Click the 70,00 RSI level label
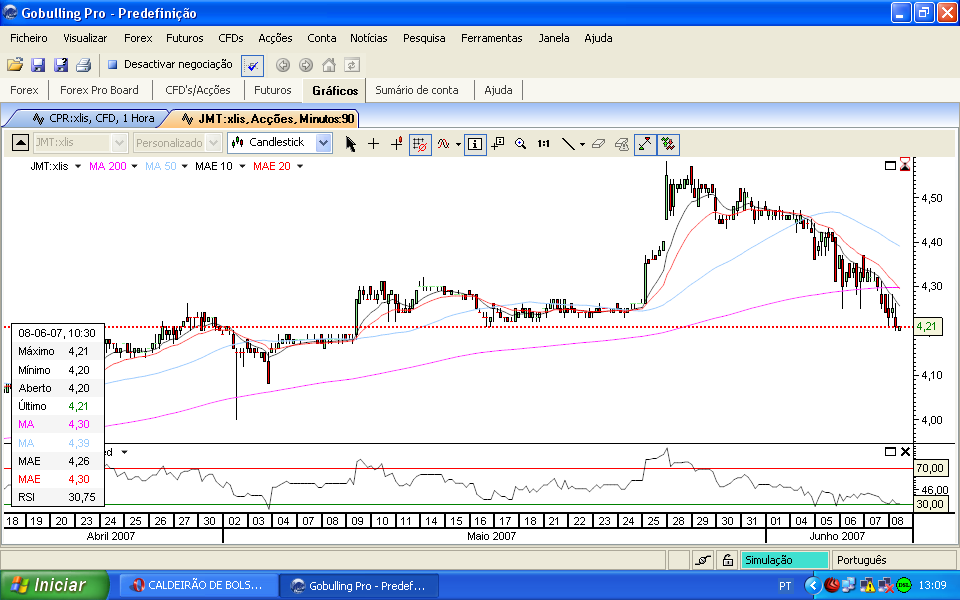The image size is (960, 600). click(x=930, y=468)
